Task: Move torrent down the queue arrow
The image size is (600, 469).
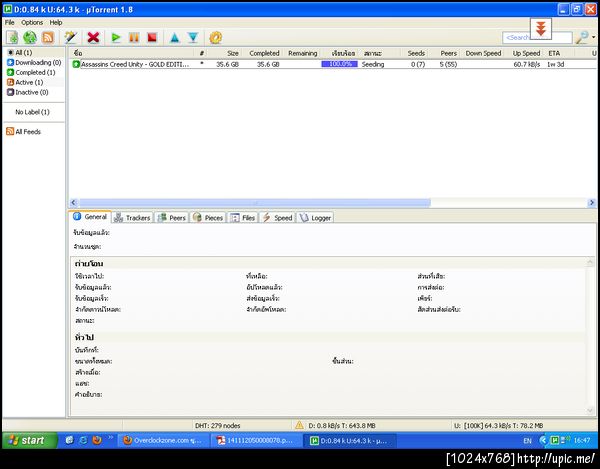Action: [193, 37]
